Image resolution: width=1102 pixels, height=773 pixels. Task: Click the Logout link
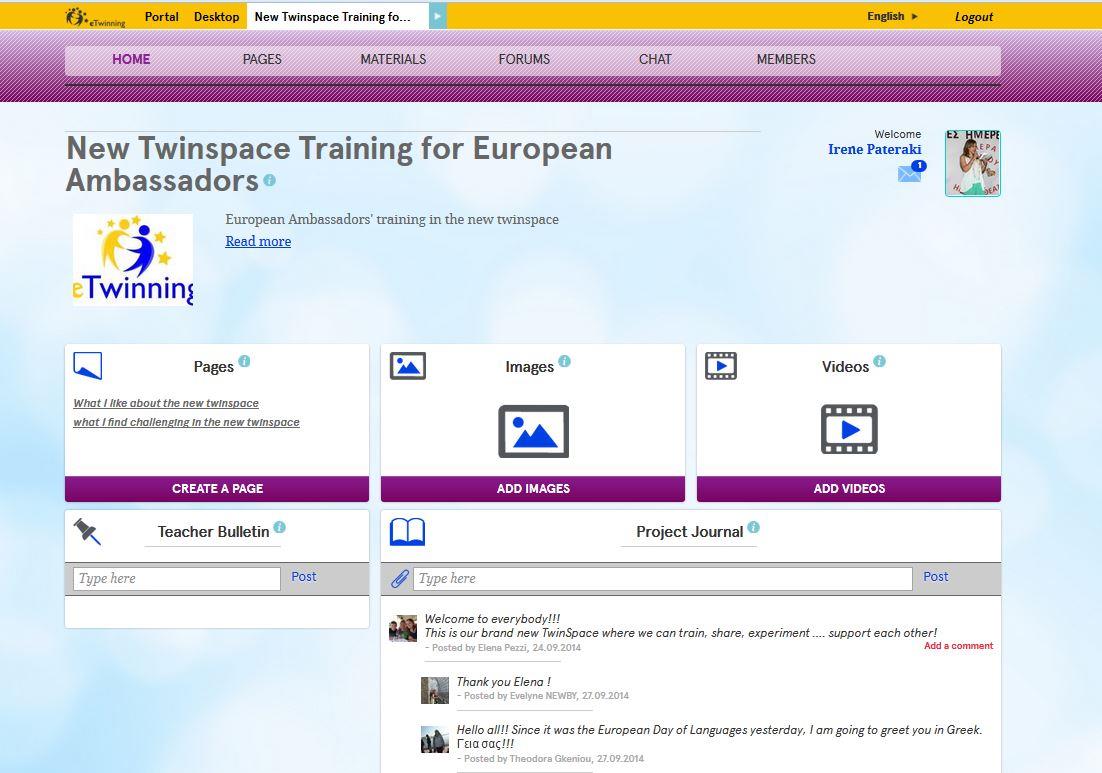(973, 17)
